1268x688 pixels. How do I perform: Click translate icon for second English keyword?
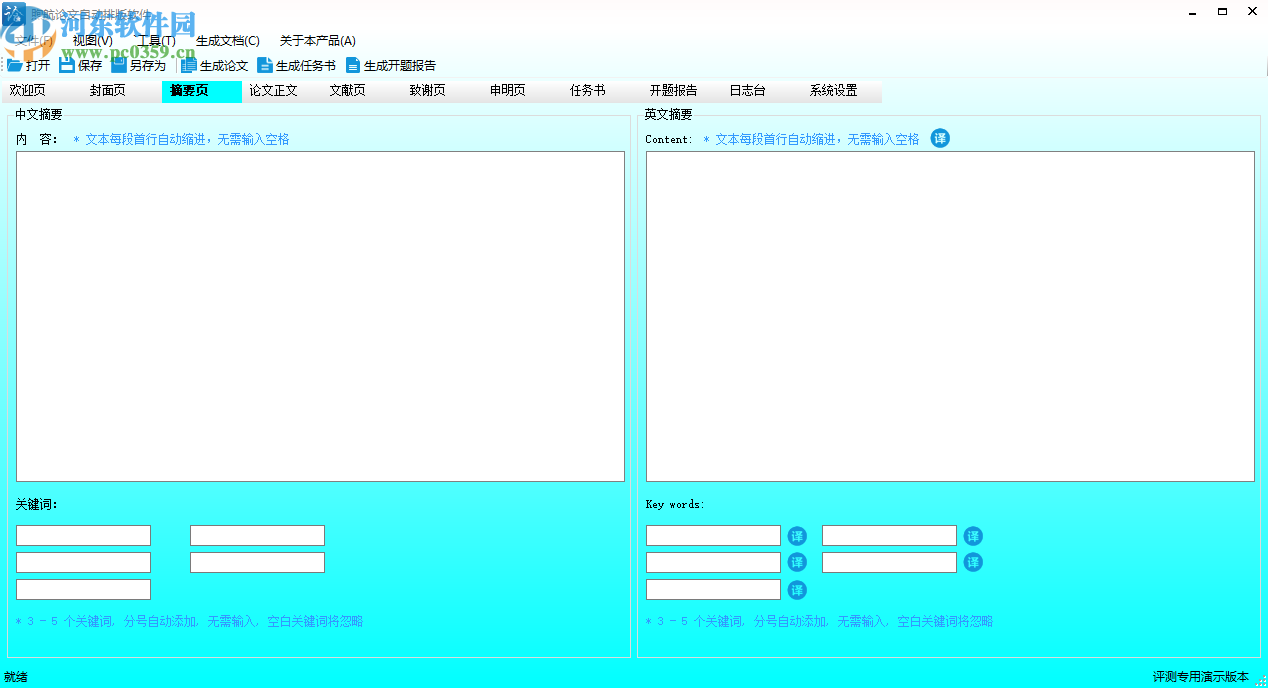pos(973,536)
